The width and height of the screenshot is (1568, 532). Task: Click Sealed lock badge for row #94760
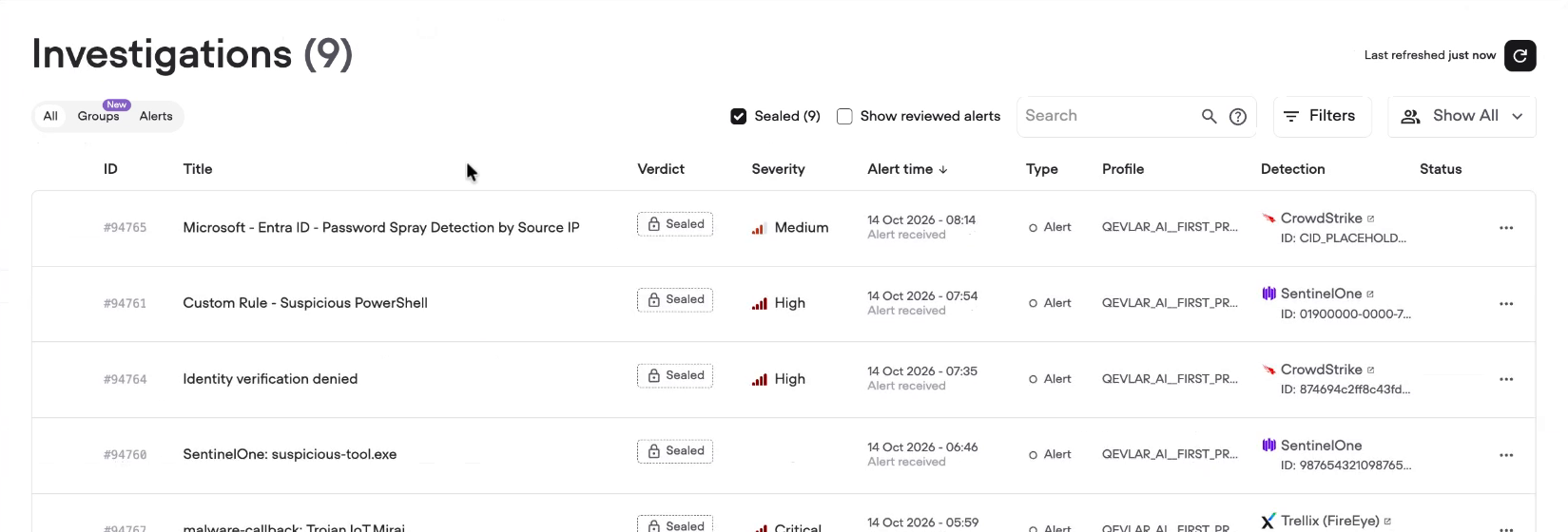[675, 450]
